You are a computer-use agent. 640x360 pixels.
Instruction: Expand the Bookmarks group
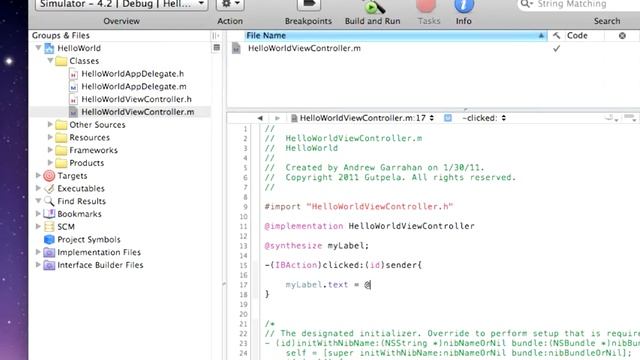(38, 213)
